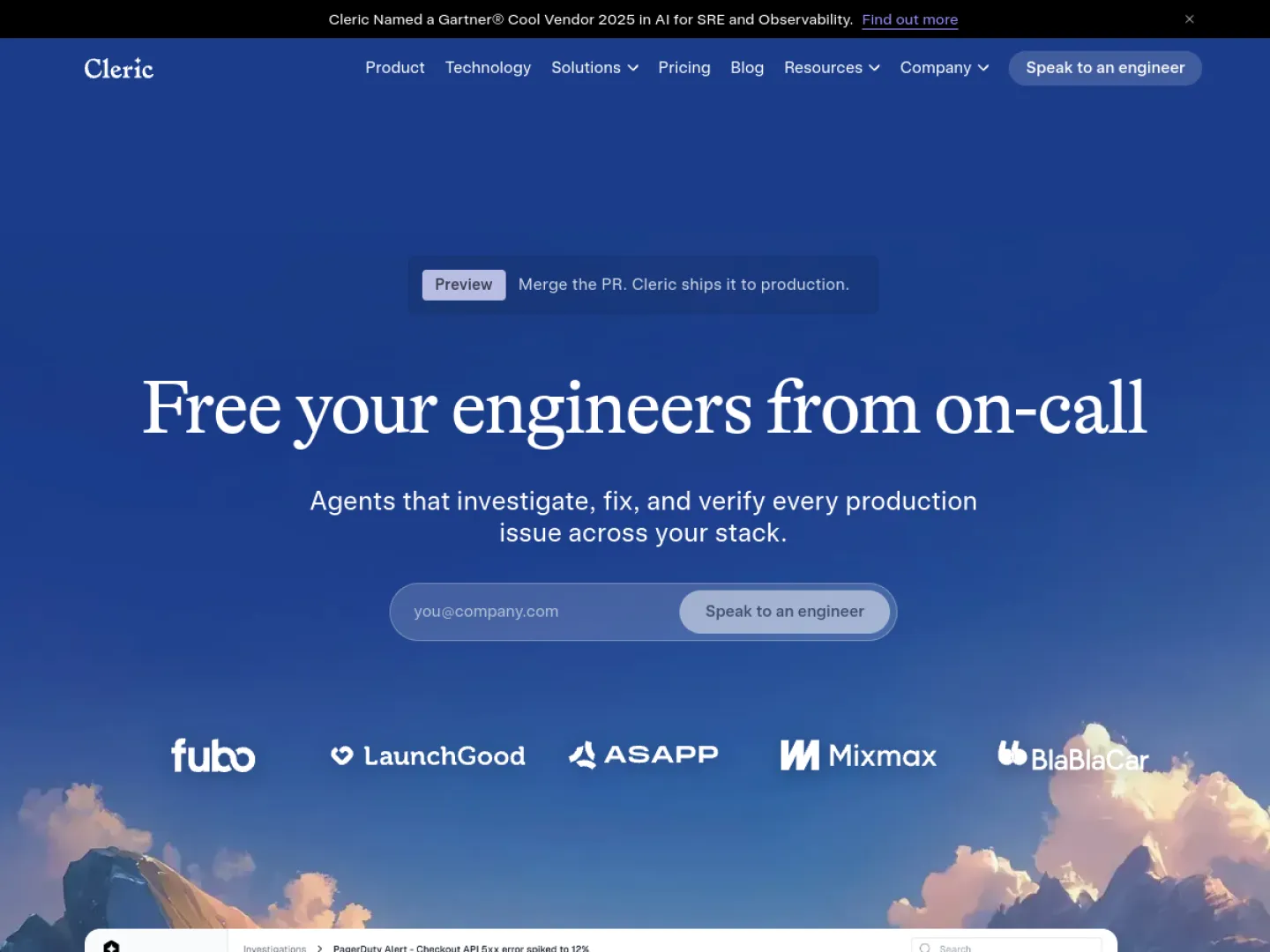The height and width of the screenshot is (952, 1270).
Task: Click the ASAPP logo
Action: click(x=643, y=755)
